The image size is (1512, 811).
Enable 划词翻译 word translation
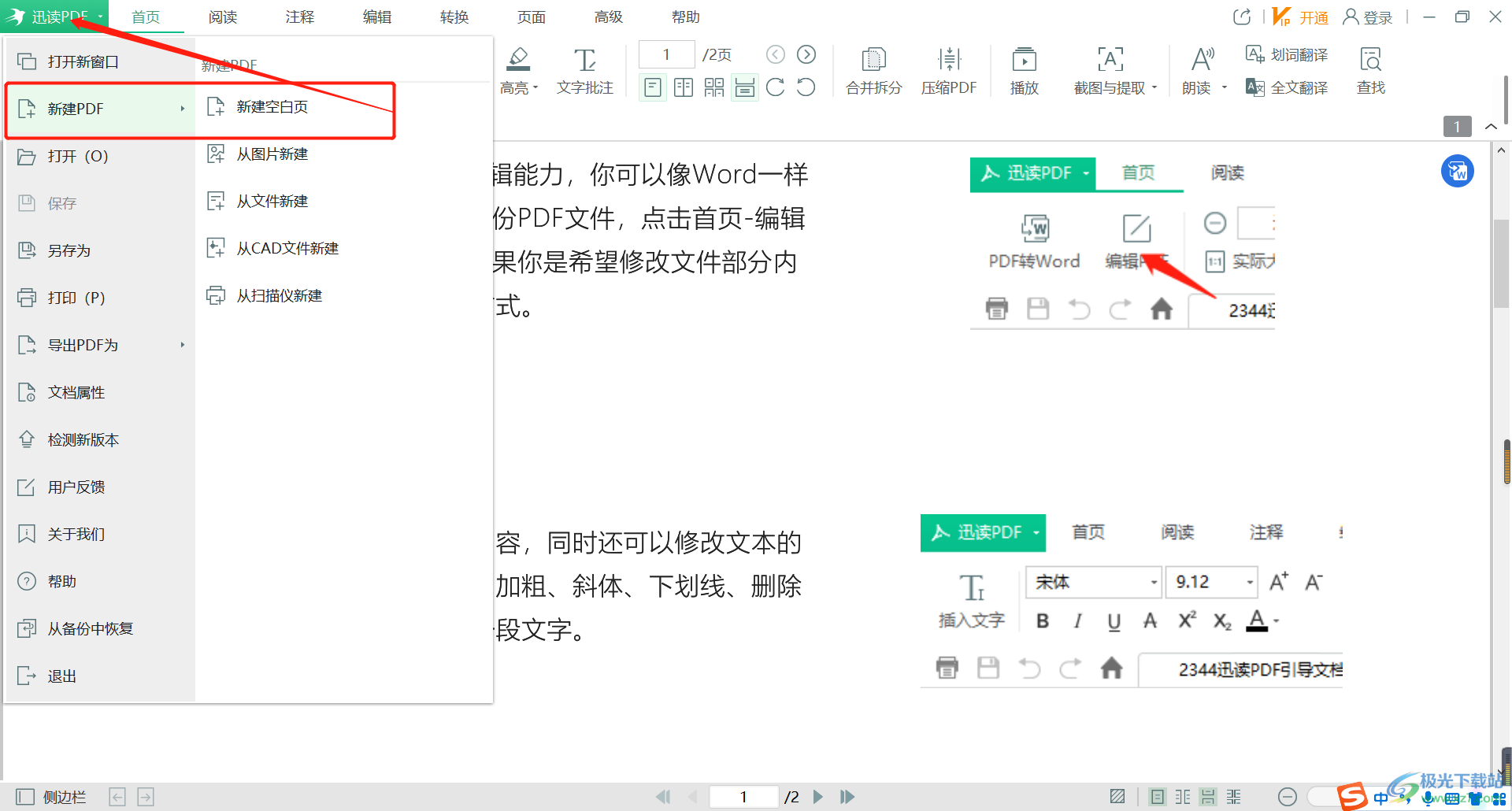pos(1287,54)
